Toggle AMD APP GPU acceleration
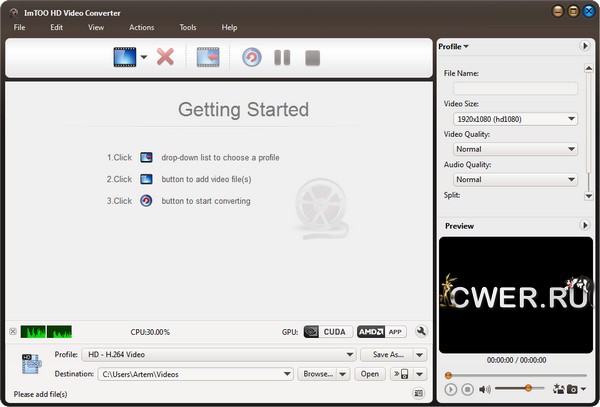The height and width of the screenshot is (407, 600). click(x=380, y=332)
